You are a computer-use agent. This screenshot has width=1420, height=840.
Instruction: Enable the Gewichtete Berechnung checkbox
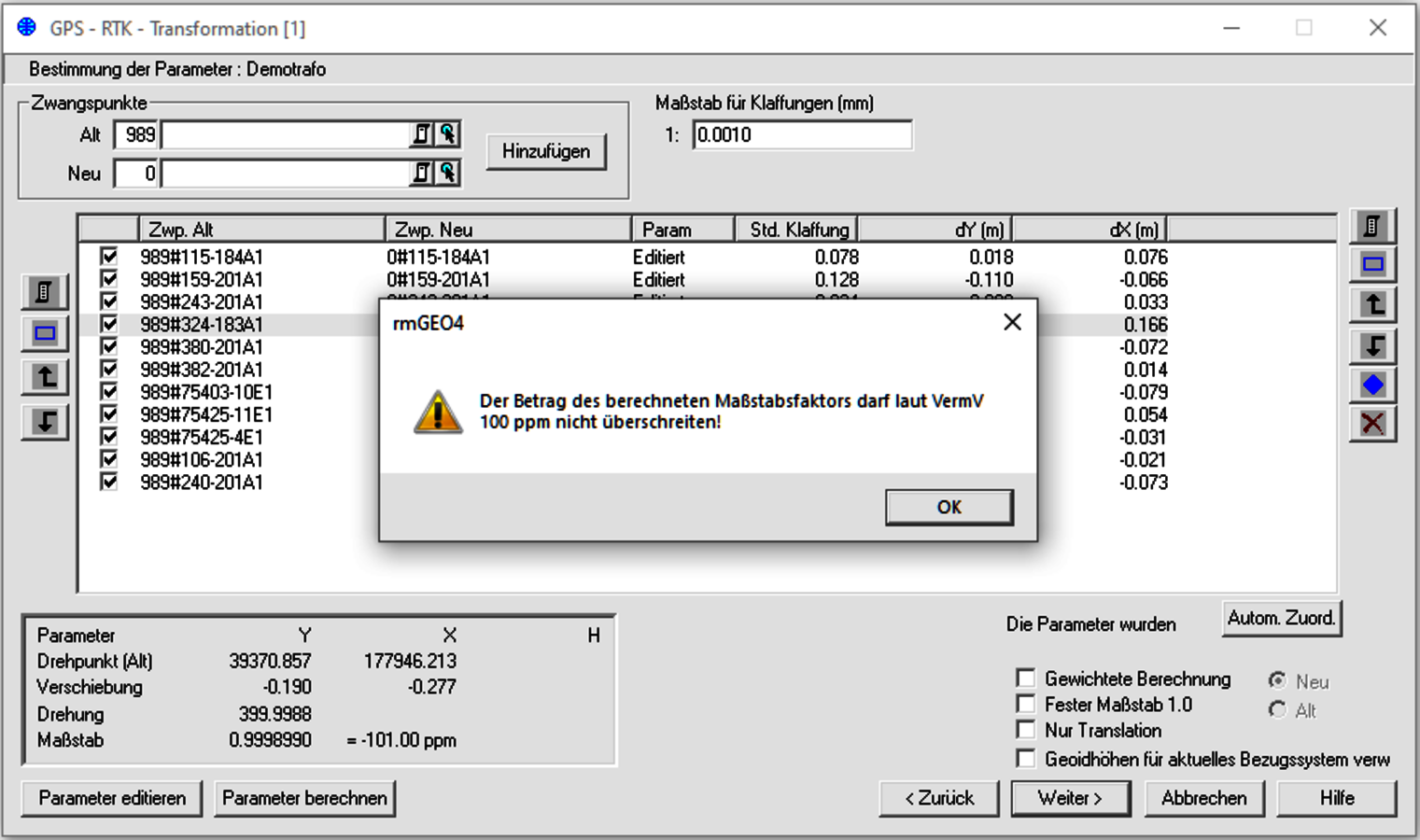click(x=1026, y=678)
